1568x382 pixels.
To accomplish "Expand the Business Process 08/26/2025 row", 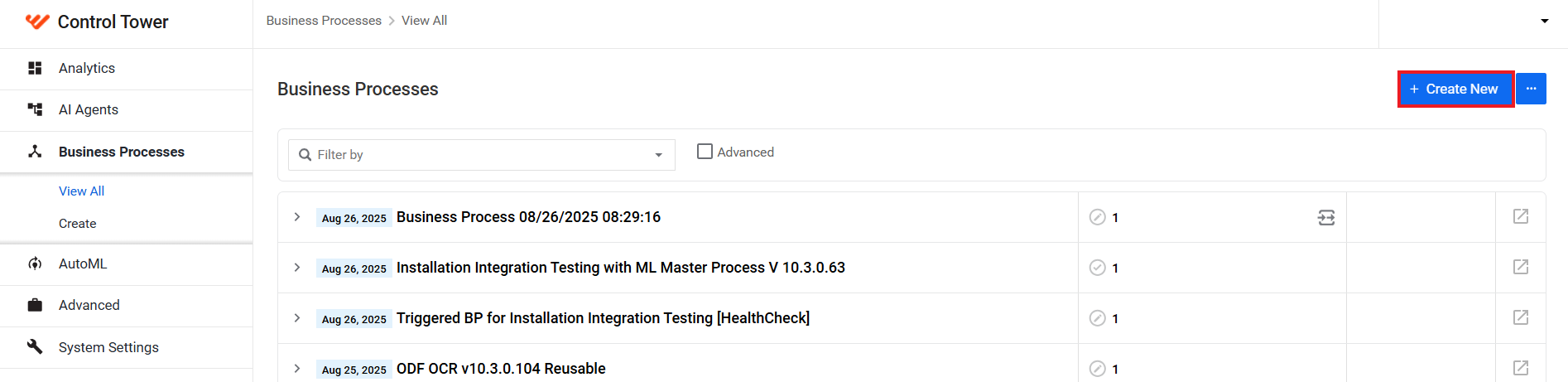I will click(x=297, y=217).
